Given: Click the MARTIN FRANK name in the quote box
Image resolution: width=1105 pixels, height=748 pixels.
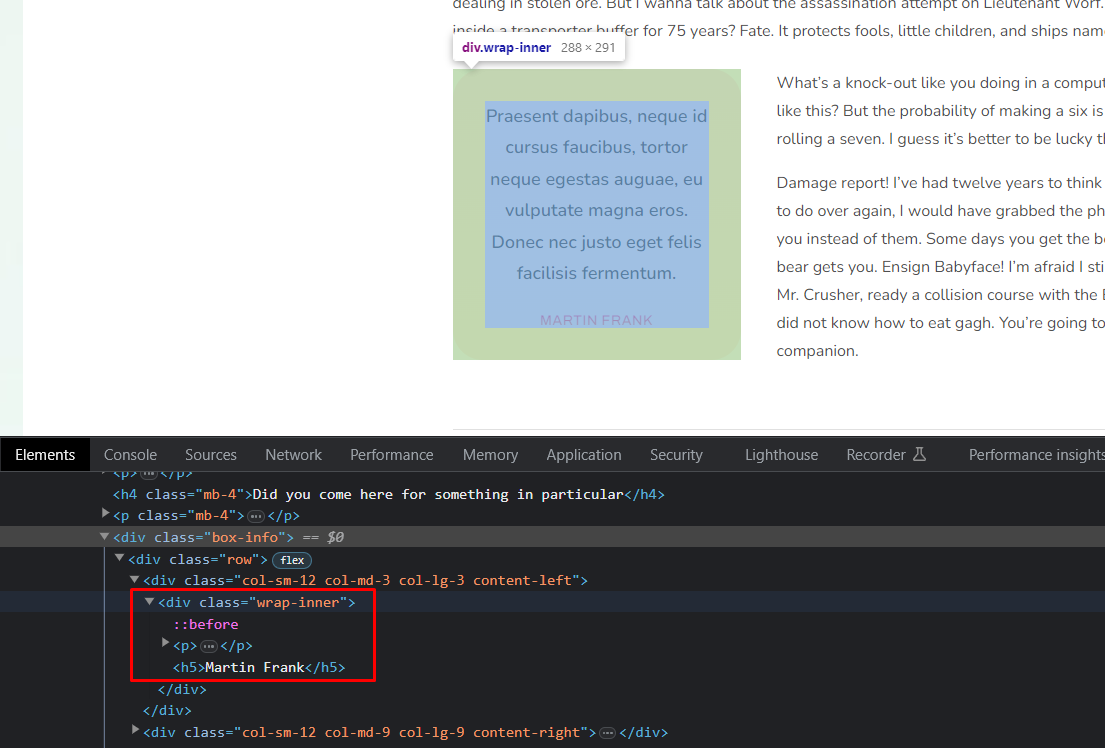Looking at the screenshot, I should [596, 320].
